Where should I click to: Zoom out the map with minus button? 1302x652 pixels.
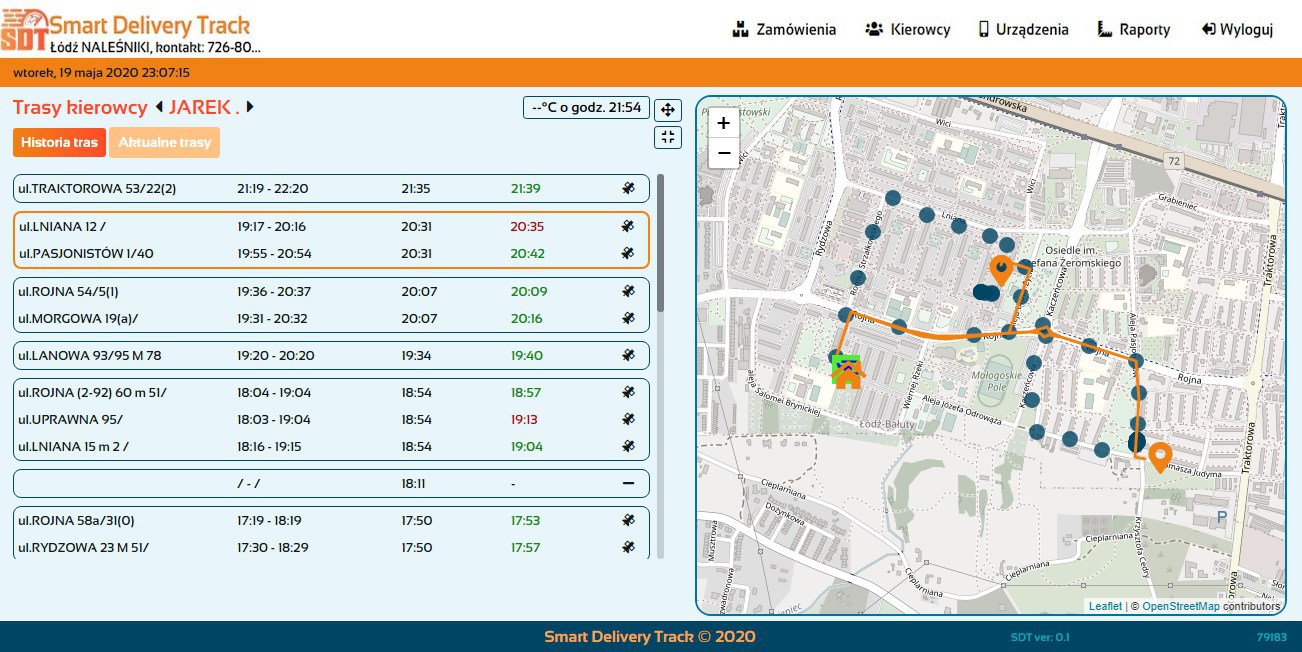click(x=723, y=153)
